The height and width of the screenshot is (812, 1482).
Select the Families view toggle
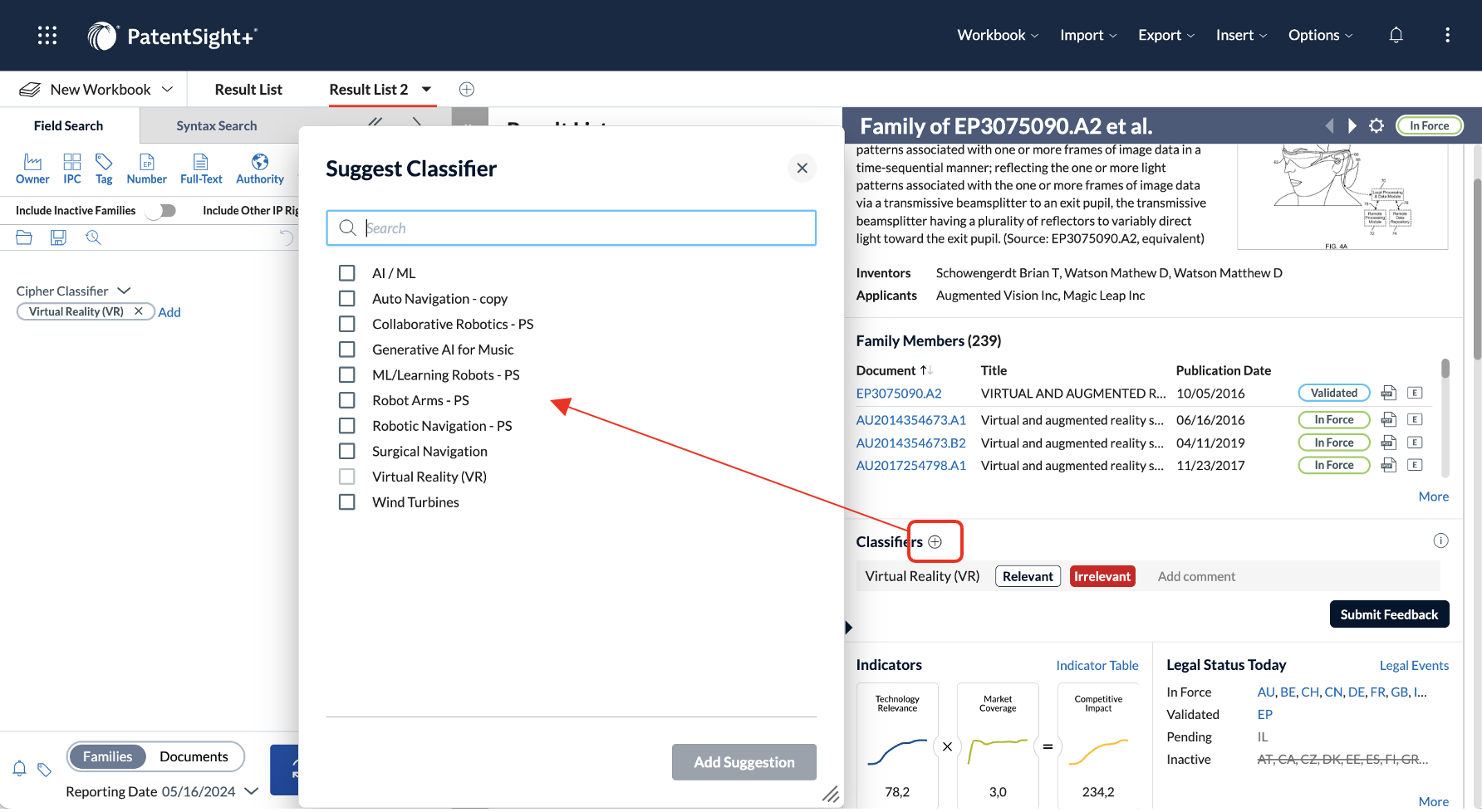point(107,756)
